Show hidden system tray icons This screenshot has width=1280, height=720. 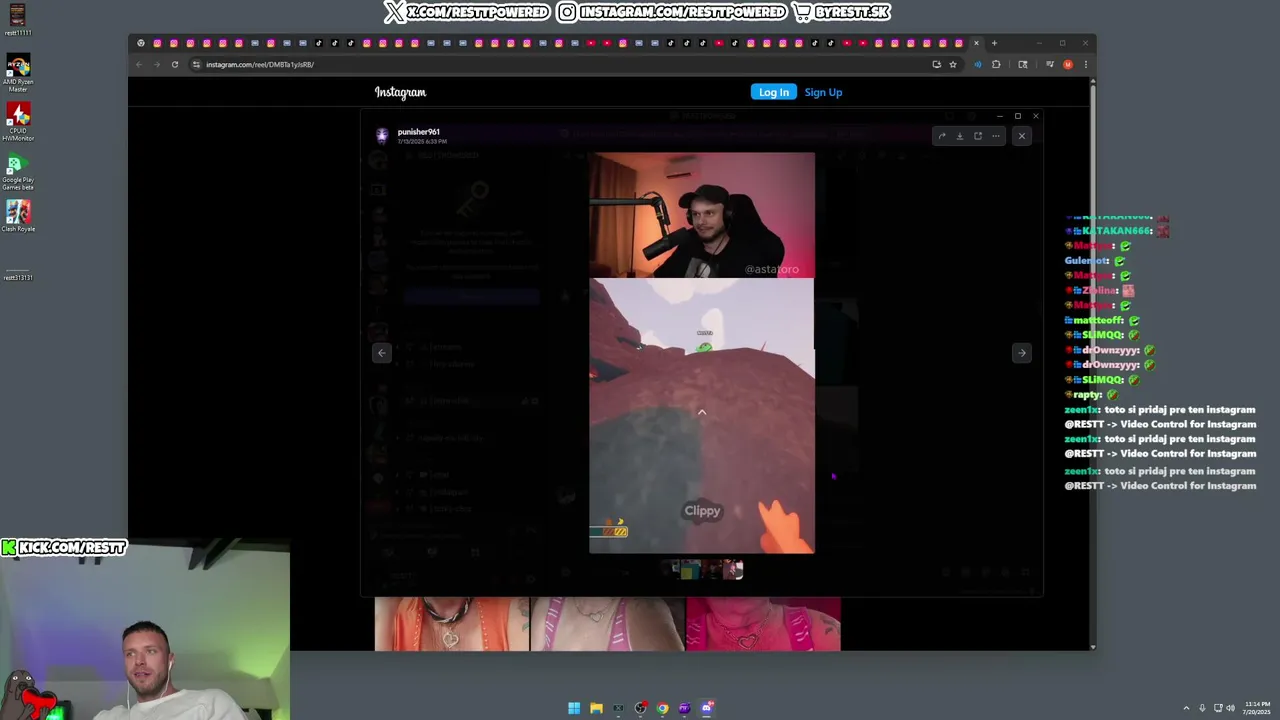tap(1187, 708)
